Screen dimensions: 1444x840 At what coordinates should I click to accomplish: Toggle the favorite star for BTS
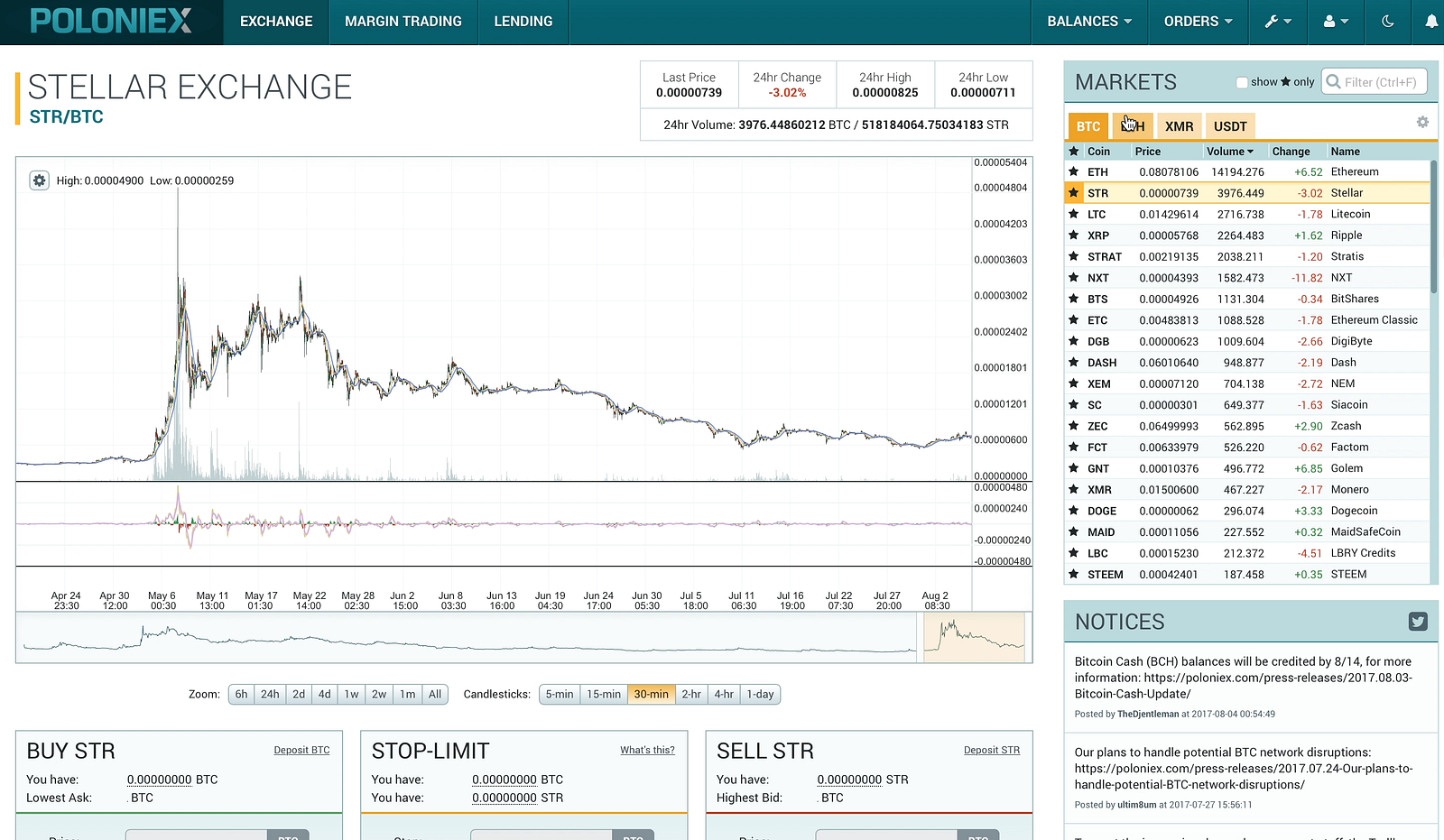tap(1074, 299)
